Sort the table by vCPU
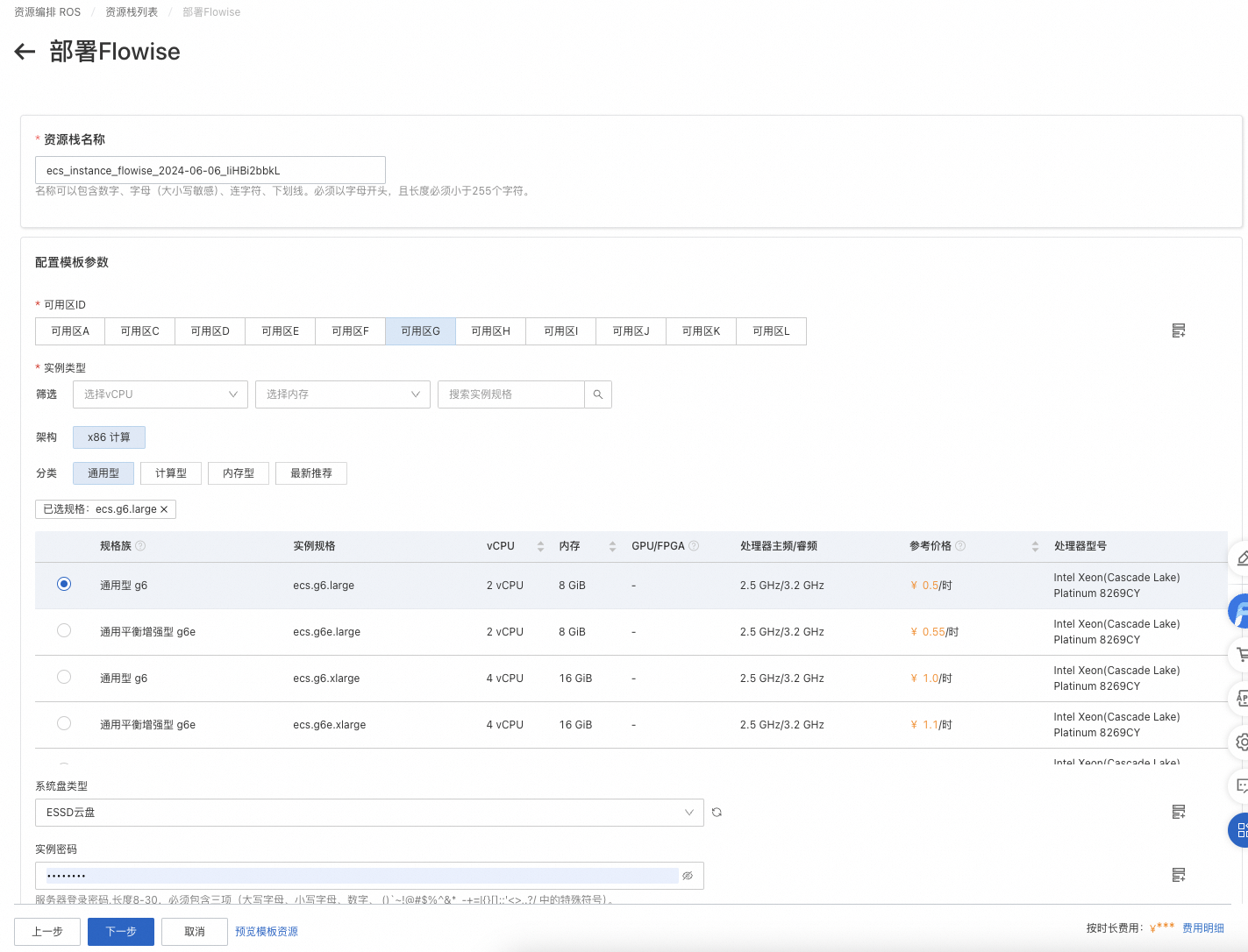This screenshot has height=952, width=1248. (540, 546)
